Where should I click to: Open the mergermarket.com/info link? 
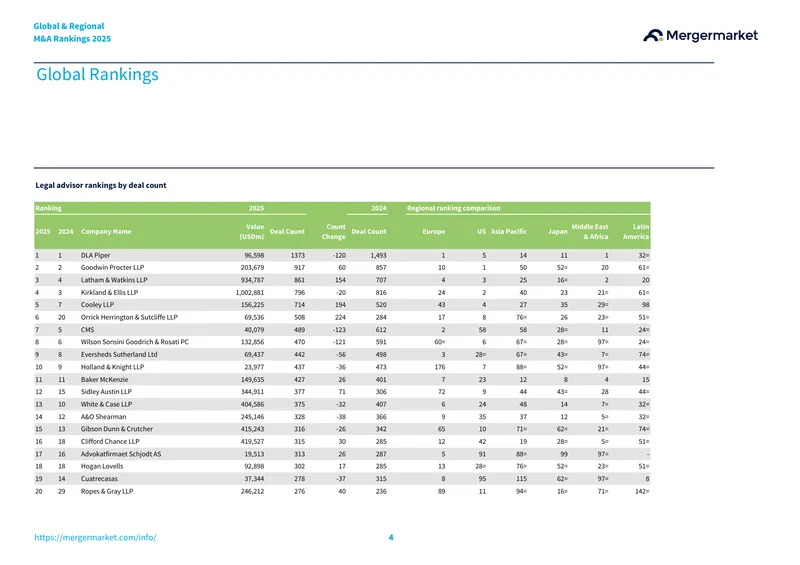click(x=95, y=537)
